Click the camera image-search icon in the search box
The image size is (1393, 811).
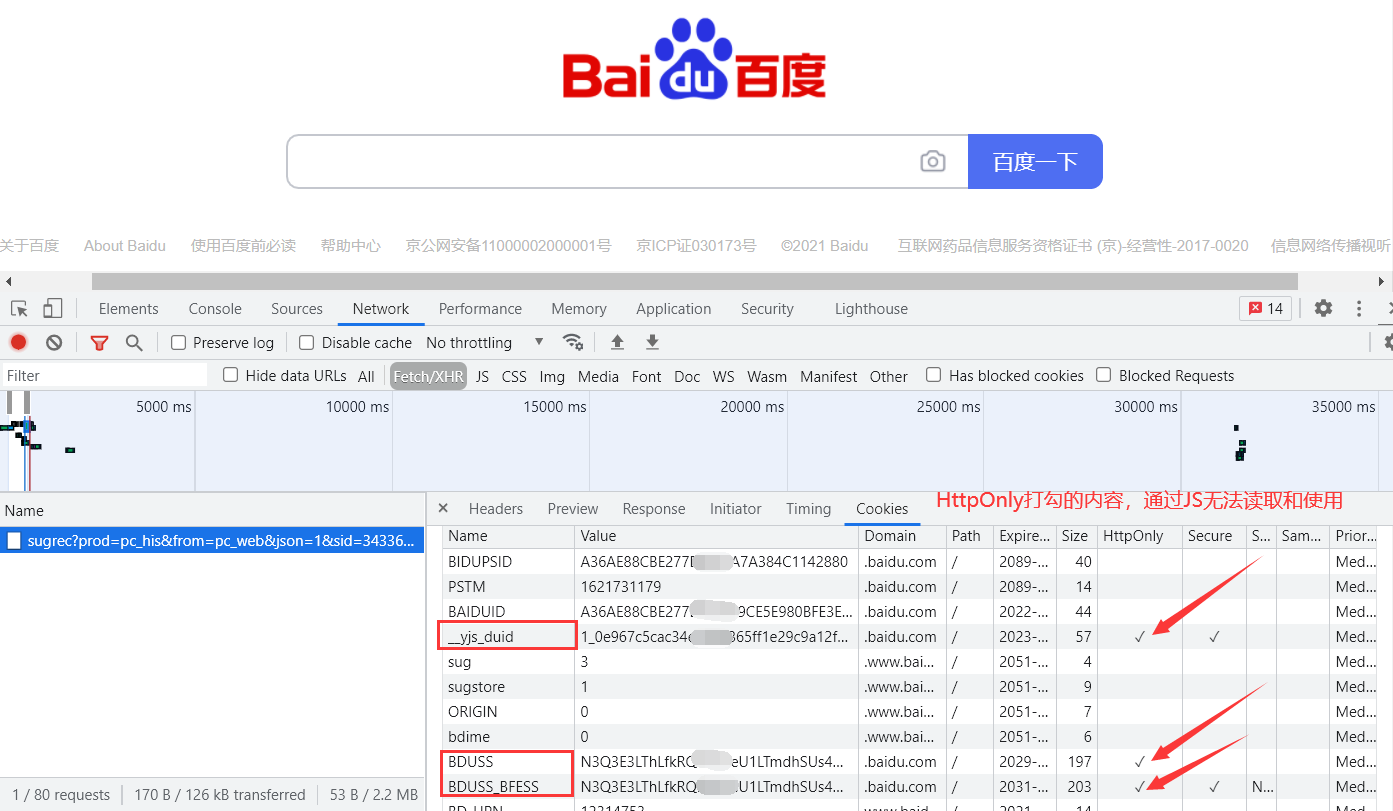(x=932, y=161)
